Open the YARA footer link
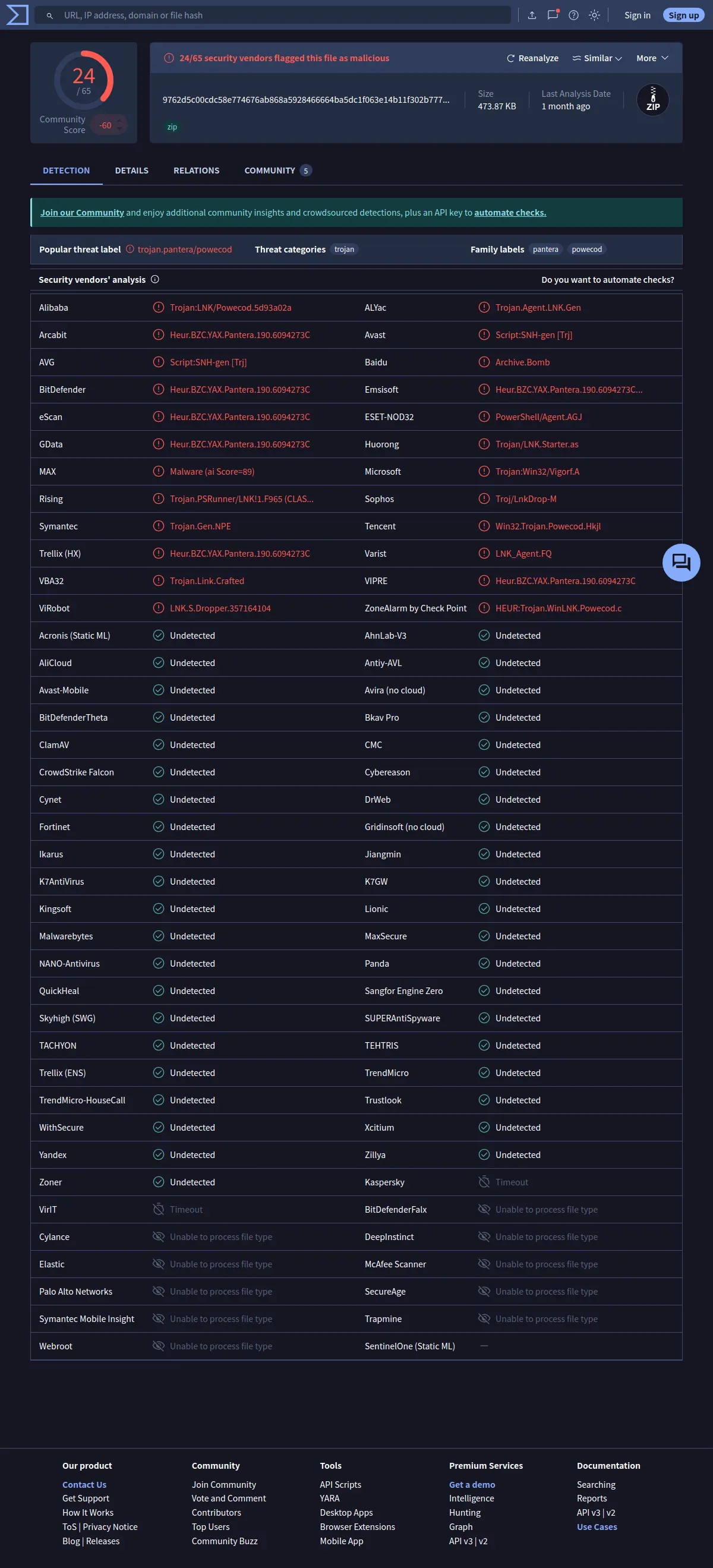Image resolution: width=713 pixels, height=1568 pixels. (329, 1498)
